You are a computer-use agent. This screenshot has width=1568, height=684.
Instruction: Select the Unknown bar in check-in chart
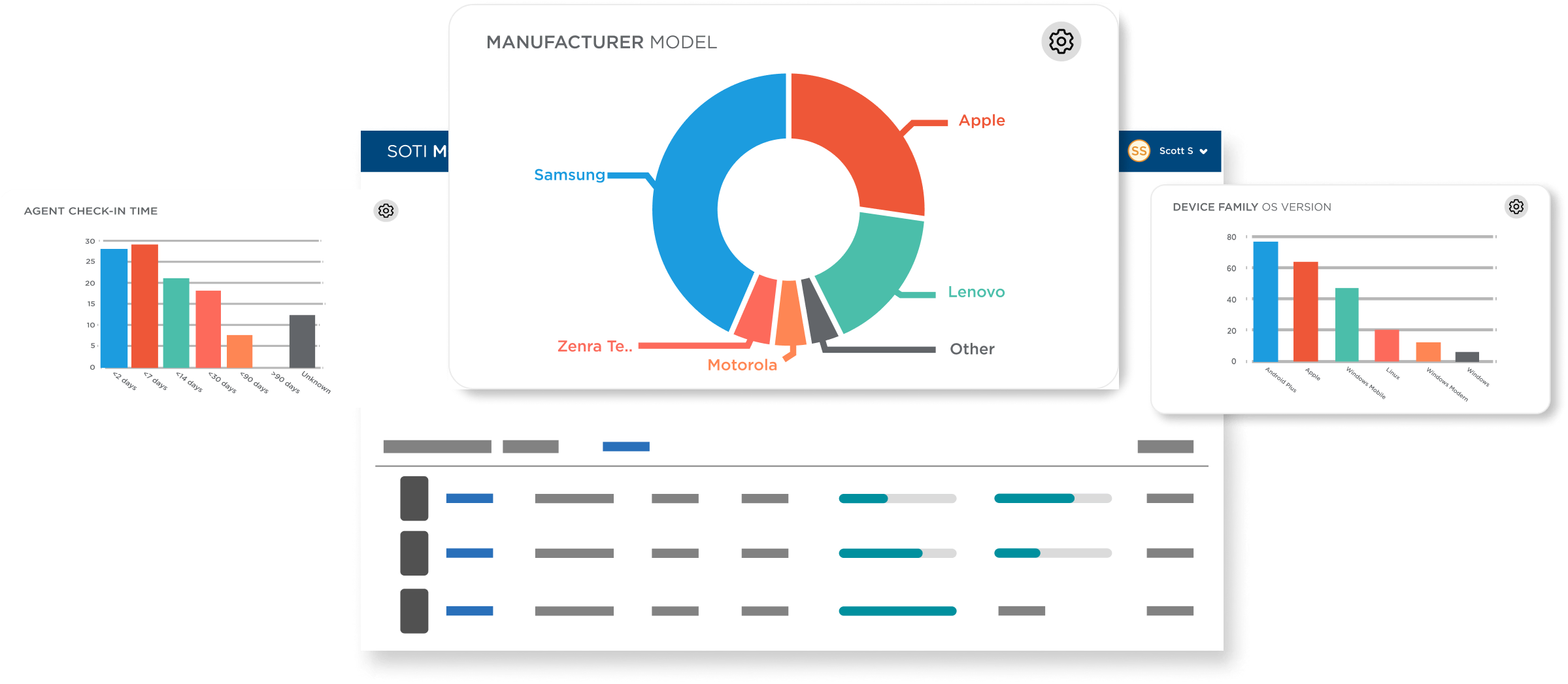tap(302, 341)
